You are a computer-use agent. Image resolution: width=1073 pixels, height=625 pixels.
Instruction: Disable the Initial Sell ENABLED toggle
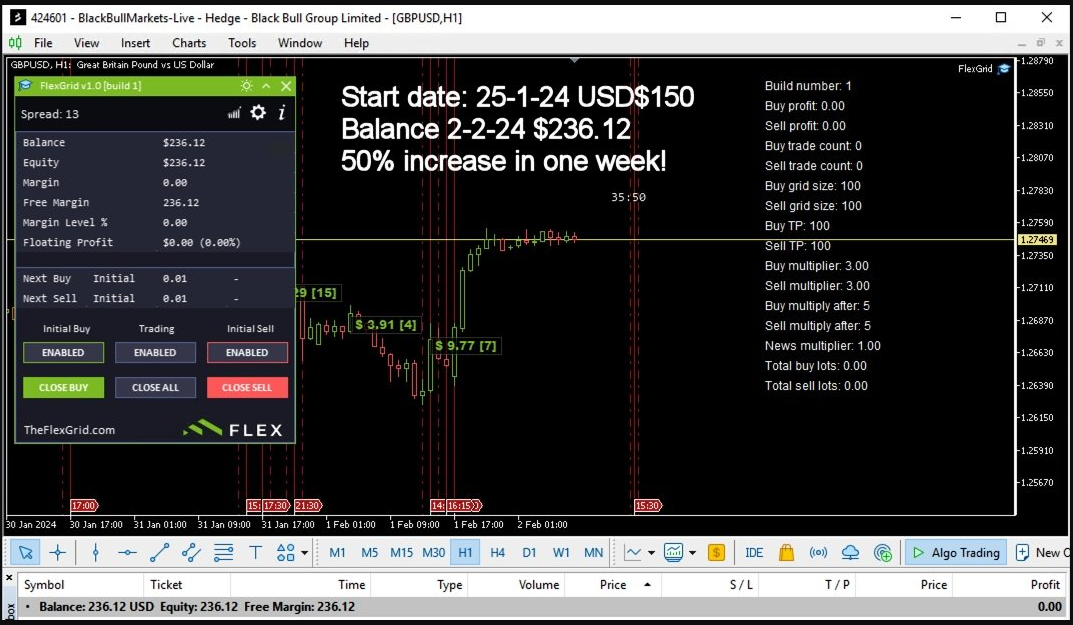point(247,352)
